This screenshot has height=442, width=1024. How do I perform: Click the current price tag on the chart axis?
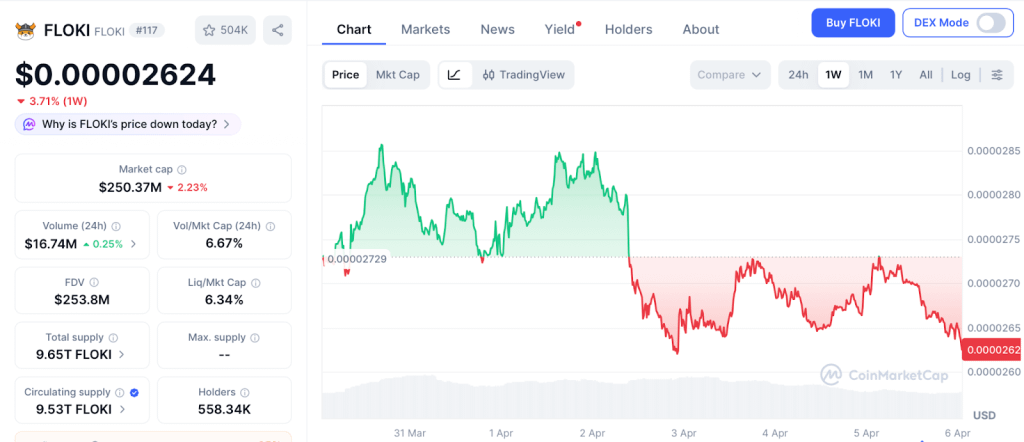tap(993, 350)
